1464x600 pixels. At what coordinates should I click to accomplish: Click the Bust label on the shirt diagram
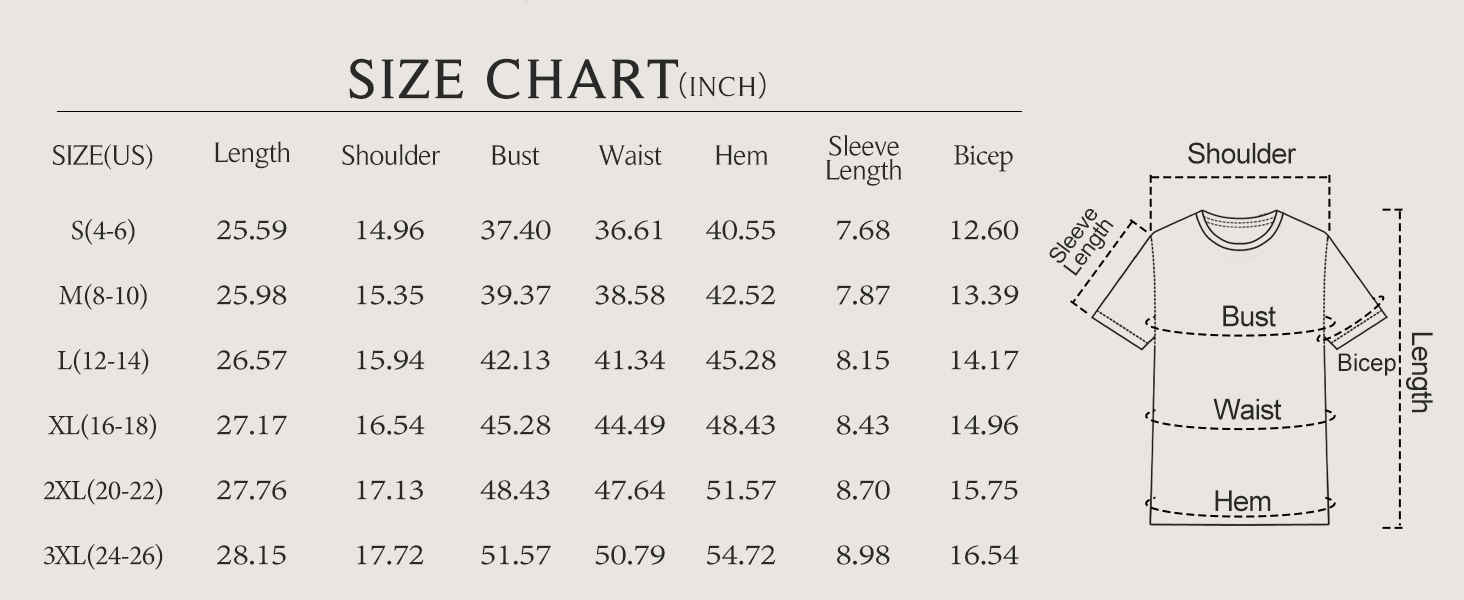[1249, 317]
